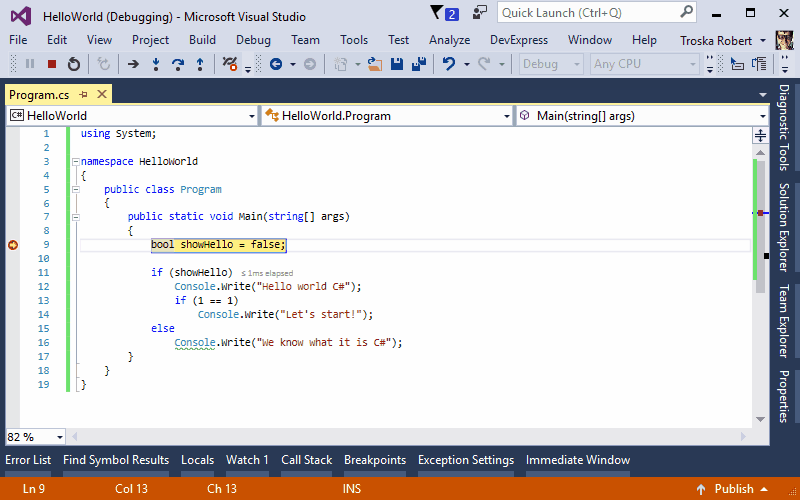Open the 82 % zoom level dropdown
The width and height of the screenshot is (800, 500).
pyautogui.click(x=35, y=437)
